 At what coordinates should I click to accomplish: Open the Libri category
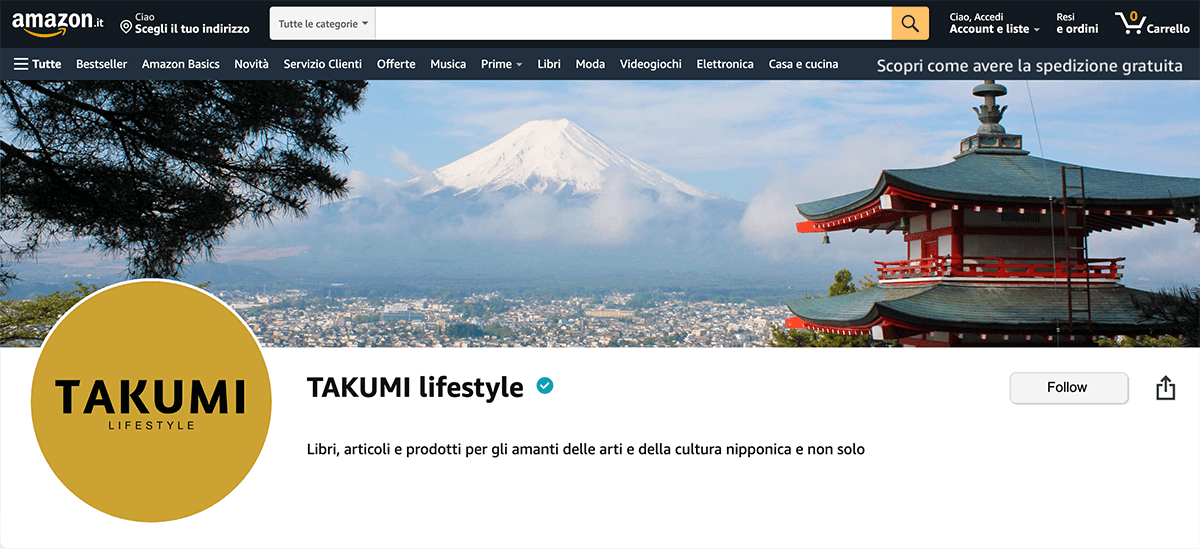[x=549, y=64]
